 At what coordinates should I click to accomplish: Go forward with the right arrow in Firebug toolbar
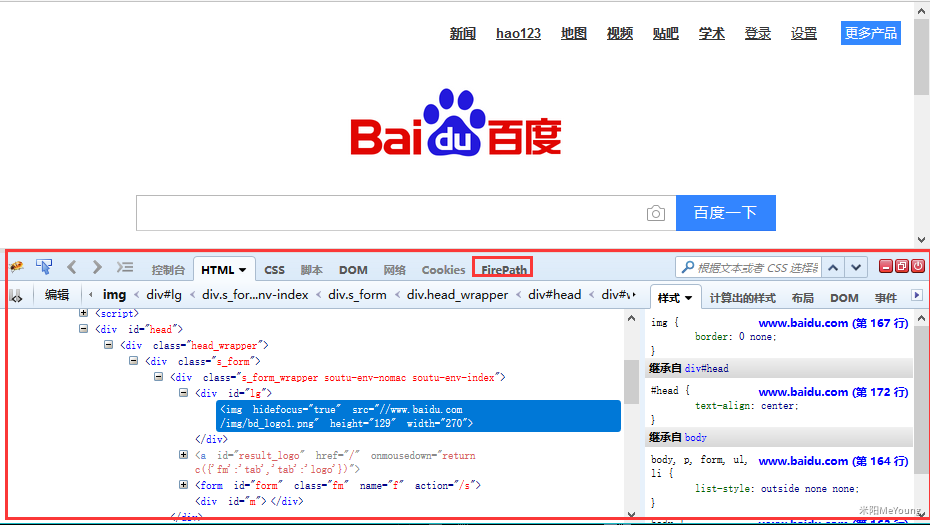(97, 267)
